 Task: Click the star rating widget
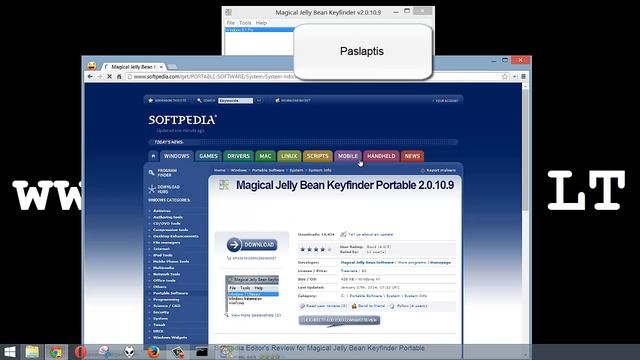tap(316, 249)
